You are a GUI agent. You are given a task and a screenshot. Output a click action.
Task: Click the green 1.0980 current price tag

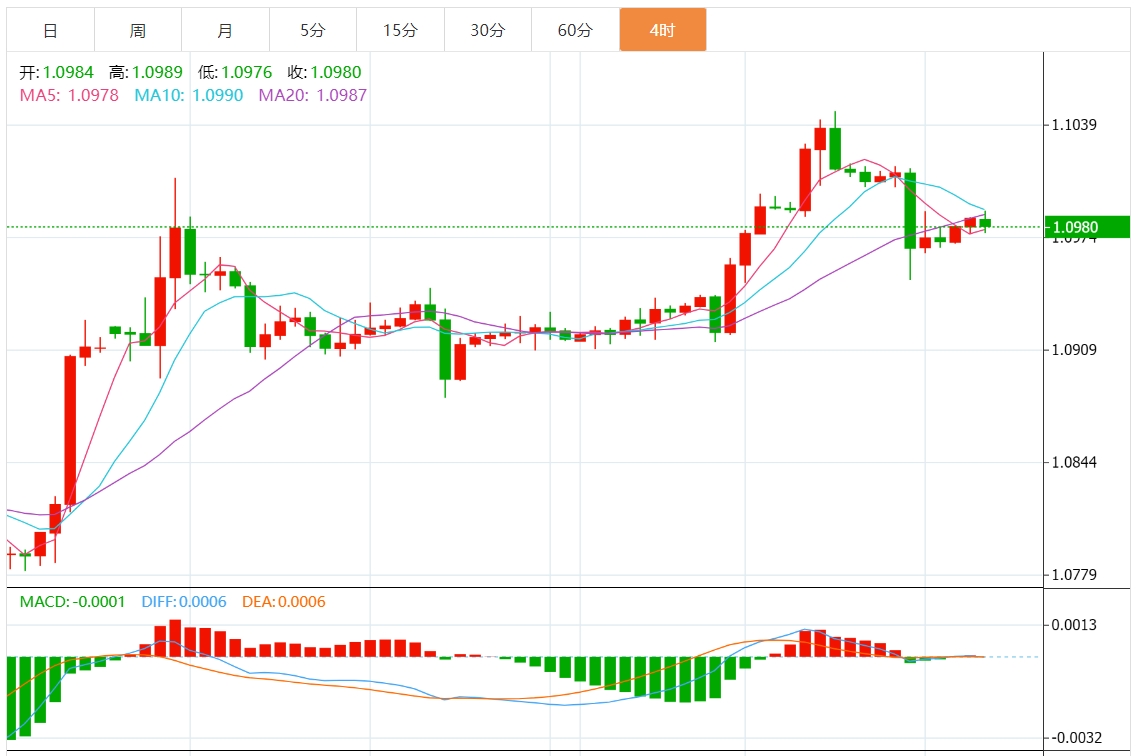(1086, 227)
